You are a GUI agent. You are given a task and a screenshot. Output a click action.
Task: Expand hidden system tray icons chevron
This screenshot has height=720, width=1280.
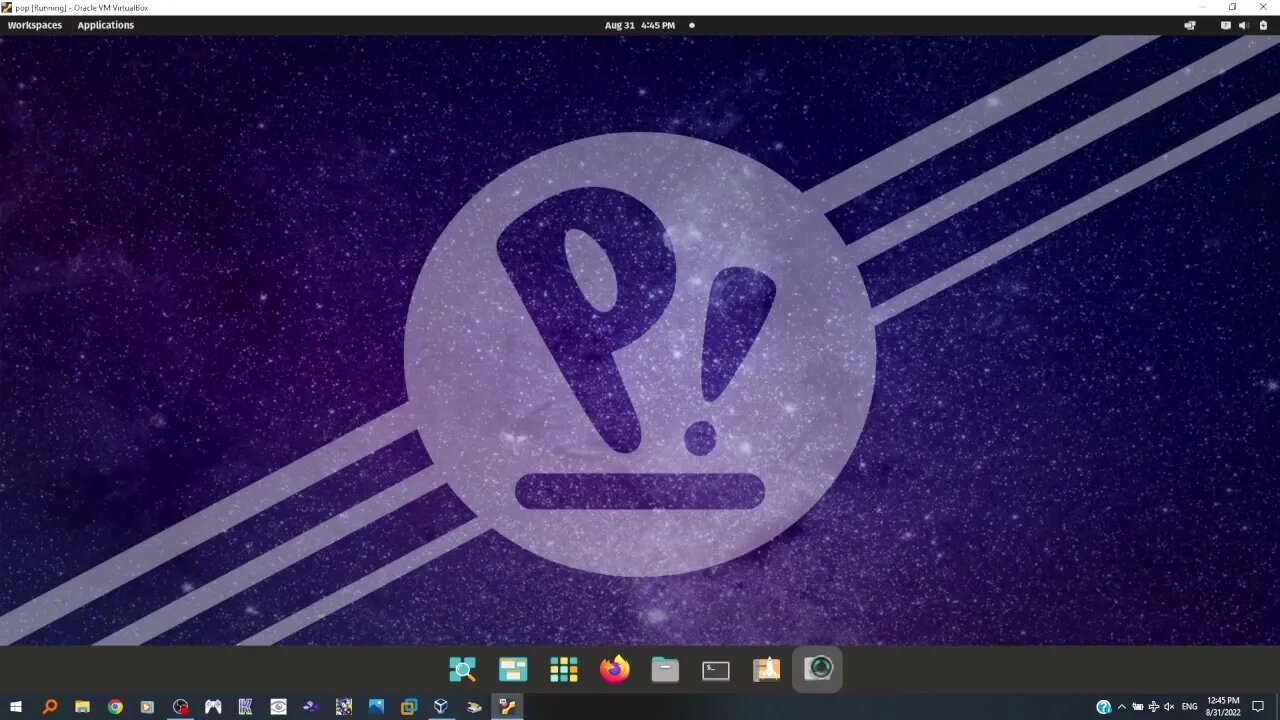click(1121, 707)
